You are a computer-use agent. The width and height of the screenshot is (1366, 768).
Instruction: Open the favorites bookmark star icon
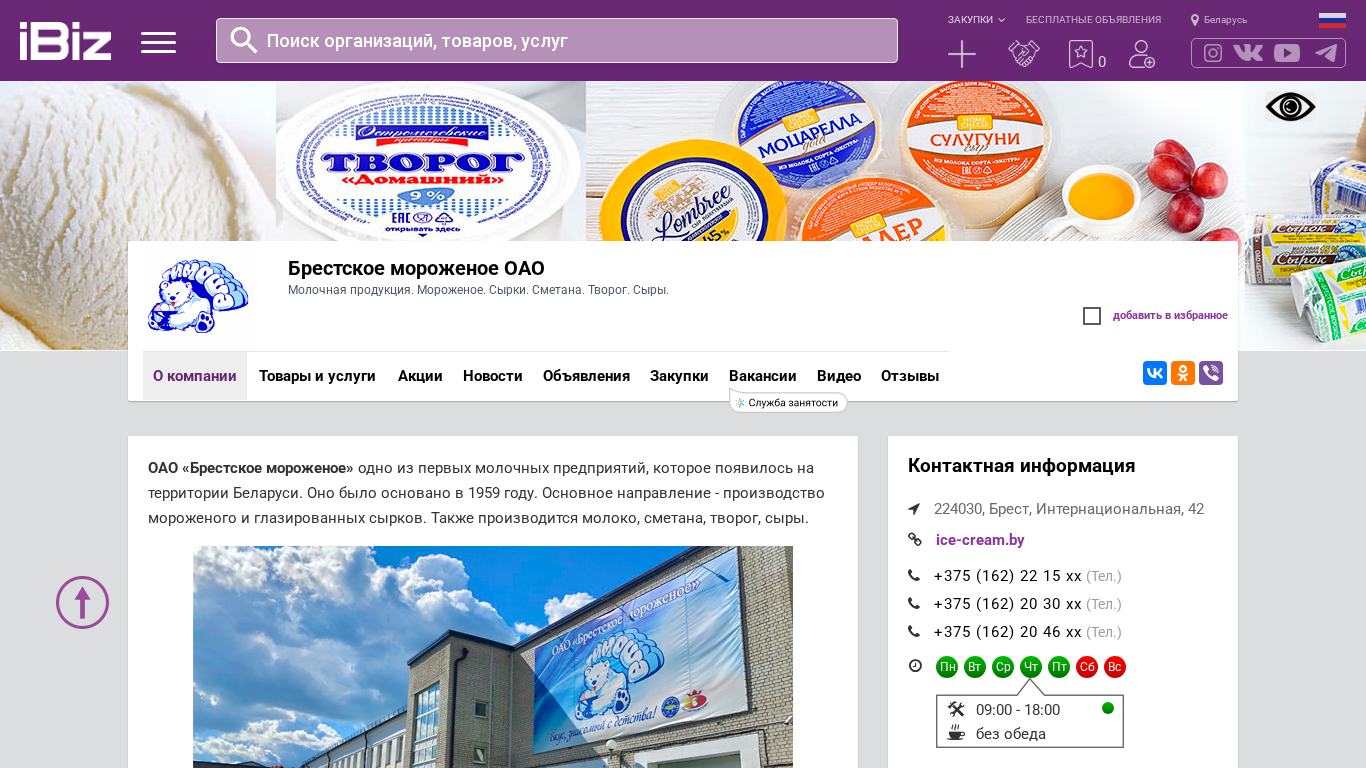tap(1081, 54)
